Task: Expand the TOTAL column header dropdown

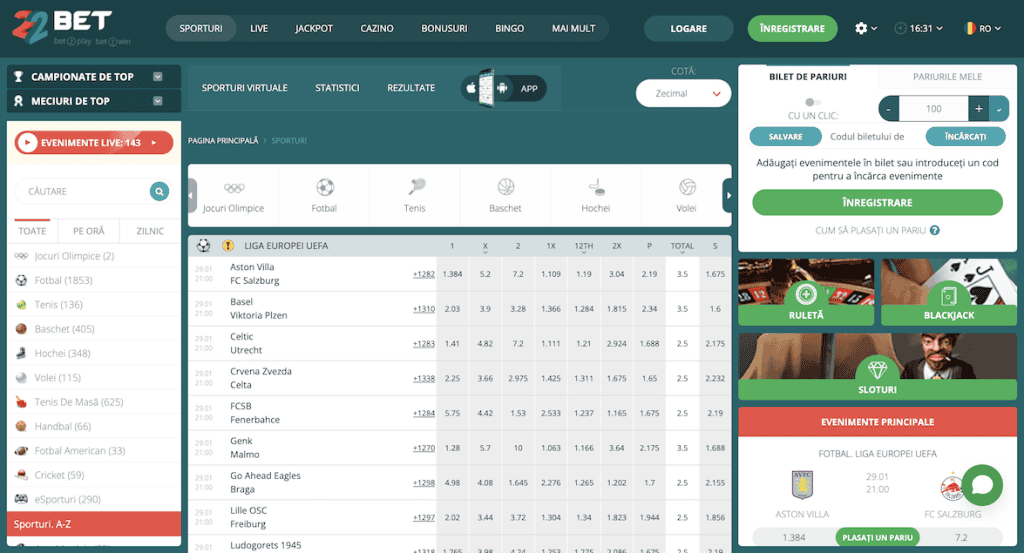Action: [682, 247]
